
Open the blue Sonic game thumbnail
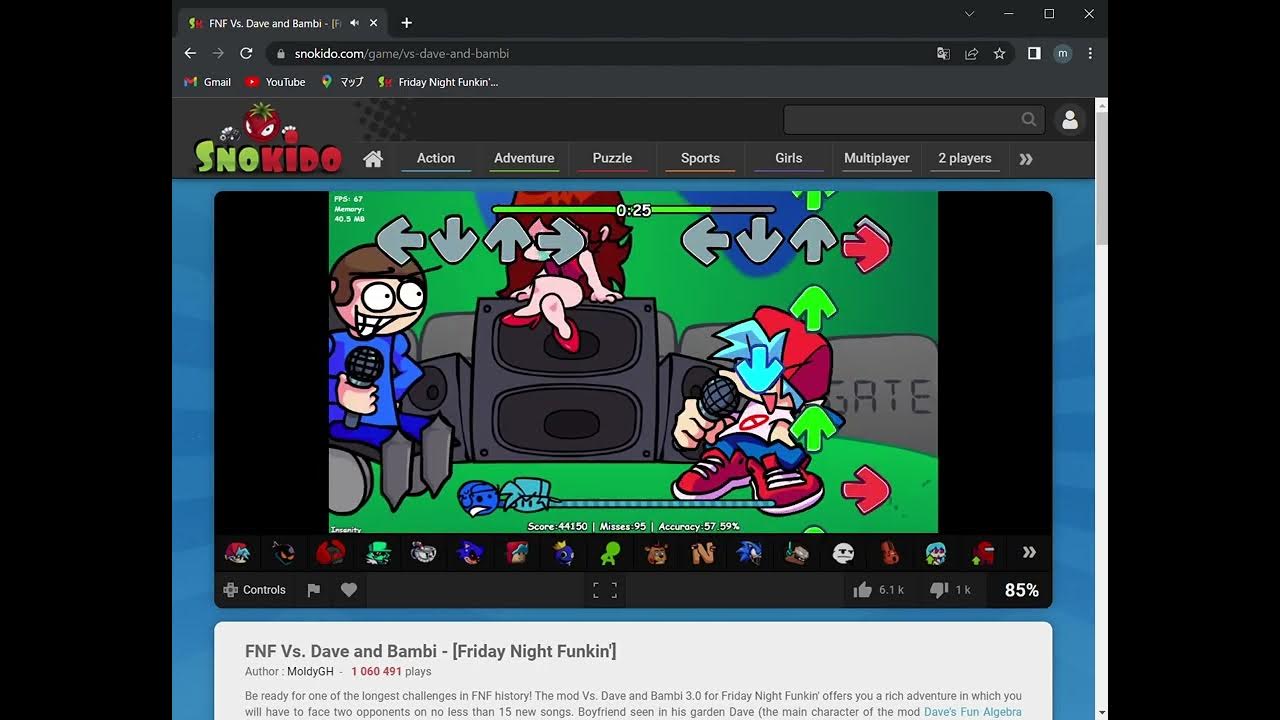[x=749, y=552]
